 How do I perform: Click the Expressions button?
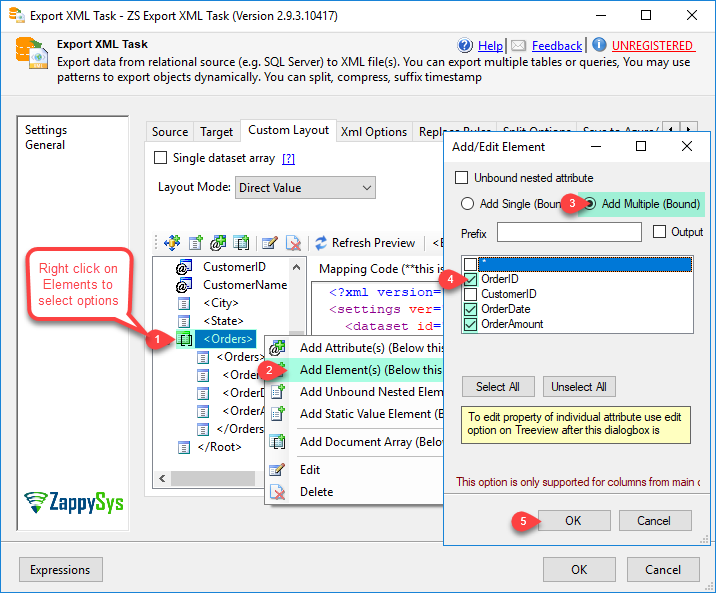60,570
